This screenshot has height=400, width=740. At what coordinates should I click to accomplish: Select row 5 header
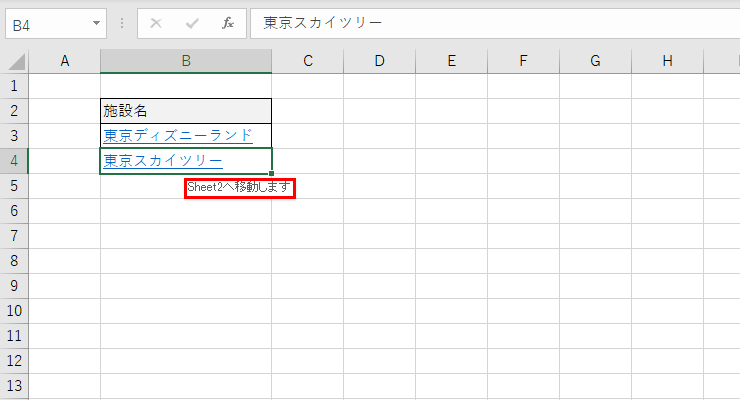click(x=14, y=186)
